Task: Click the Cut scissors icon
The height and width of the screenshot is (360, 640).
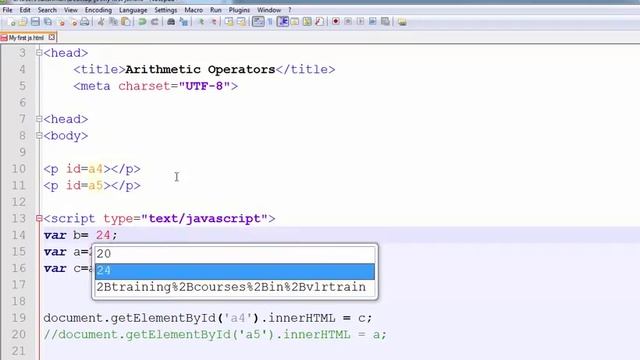Action: click(101, 22)
